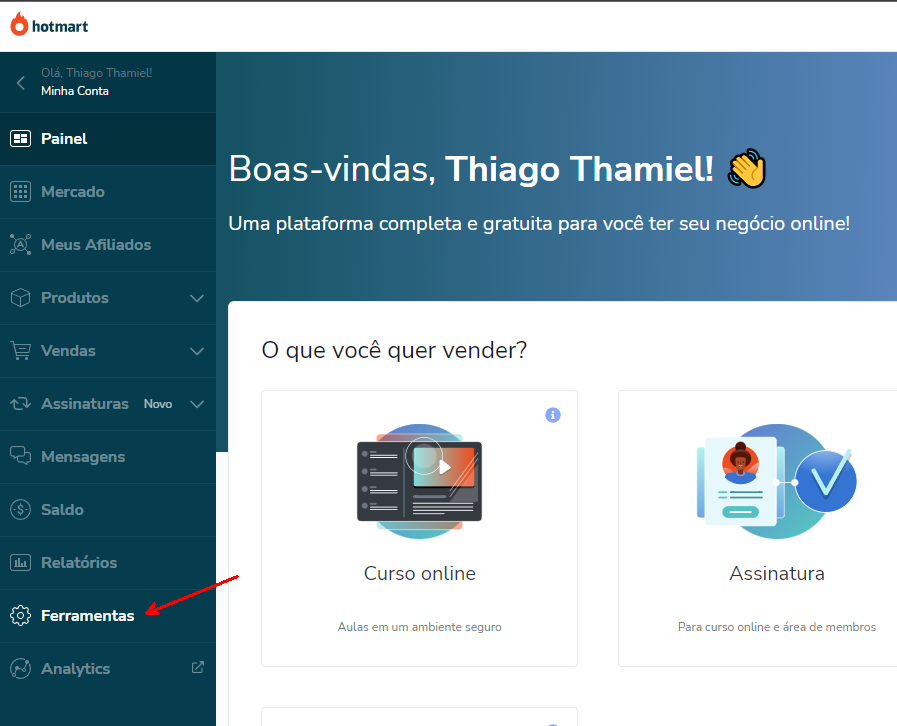Click the Saldo dollar coin icon
The image size is (897, 726).
(x=20, y=510)
